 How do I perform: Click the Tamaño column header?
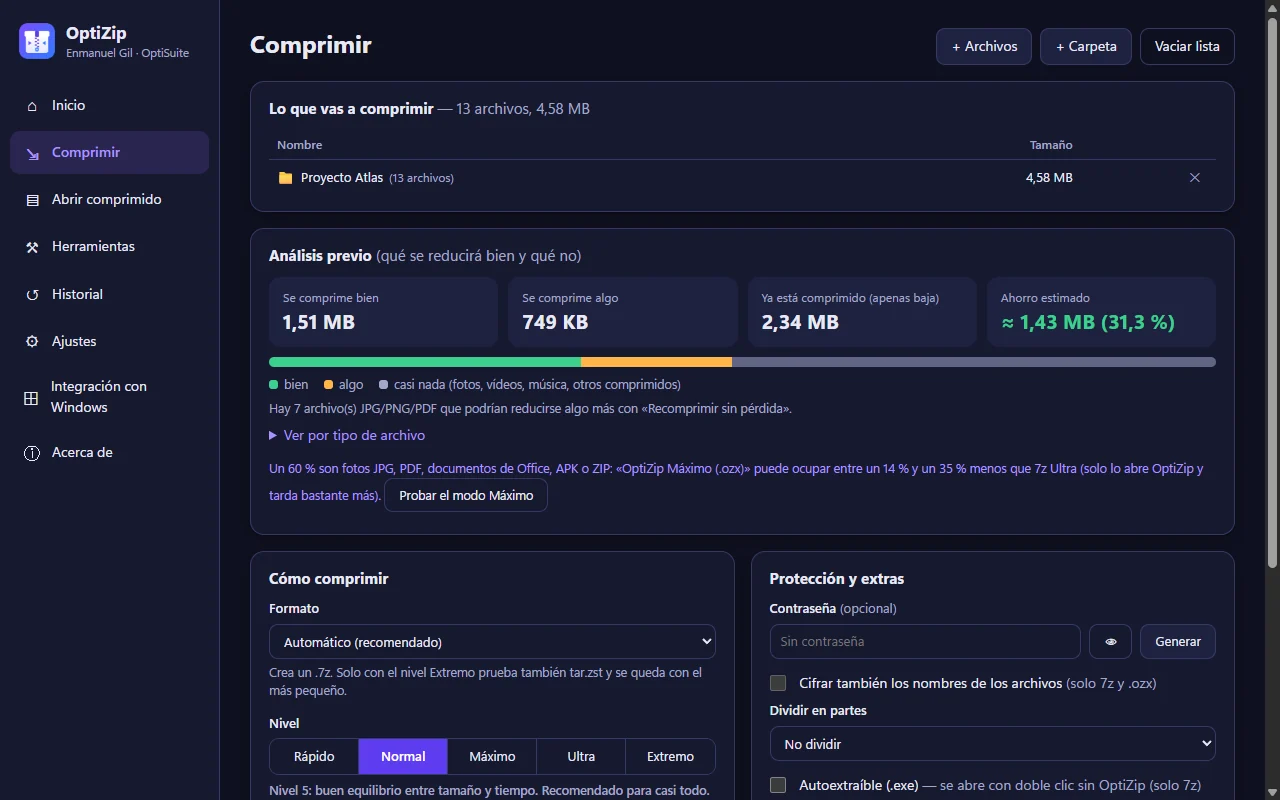click(1051, 145)
